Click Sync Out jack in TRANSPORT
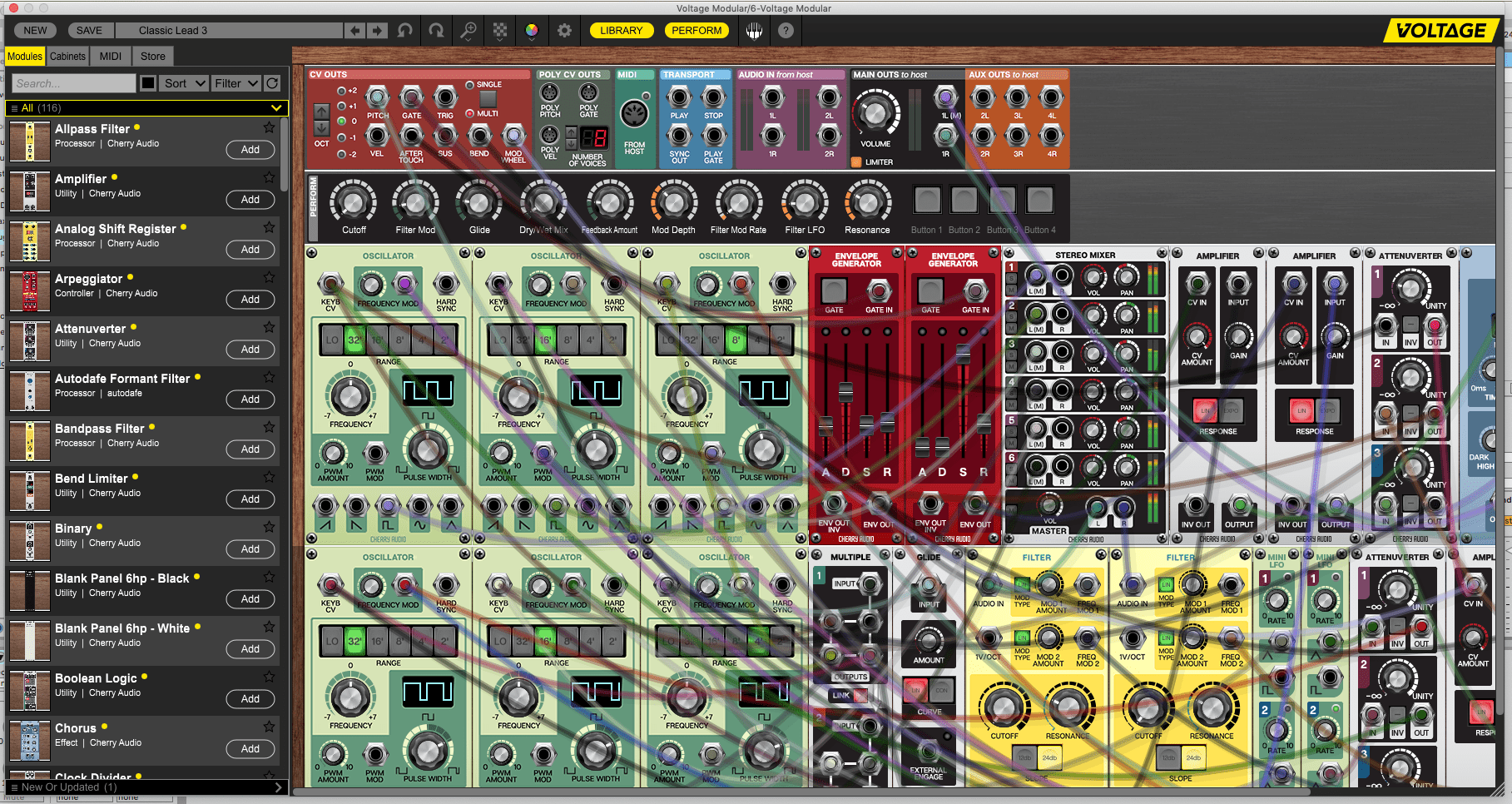Viewport: 1512px width, 804px height. point(679,135)
